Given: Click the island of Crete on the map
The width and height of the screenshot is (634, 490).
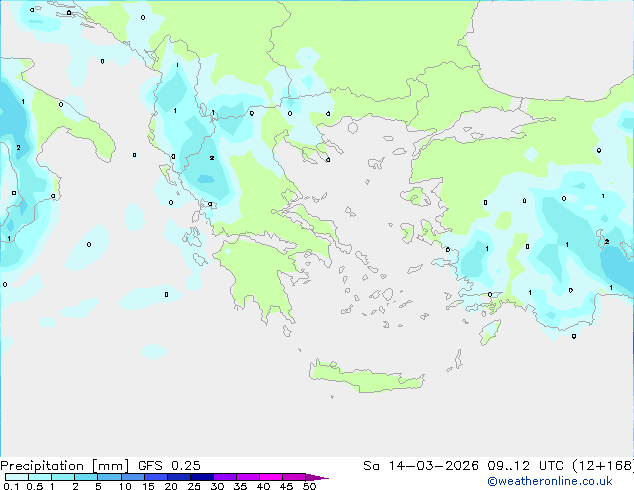Looking at the screenshot, I should tap(366, 378).
